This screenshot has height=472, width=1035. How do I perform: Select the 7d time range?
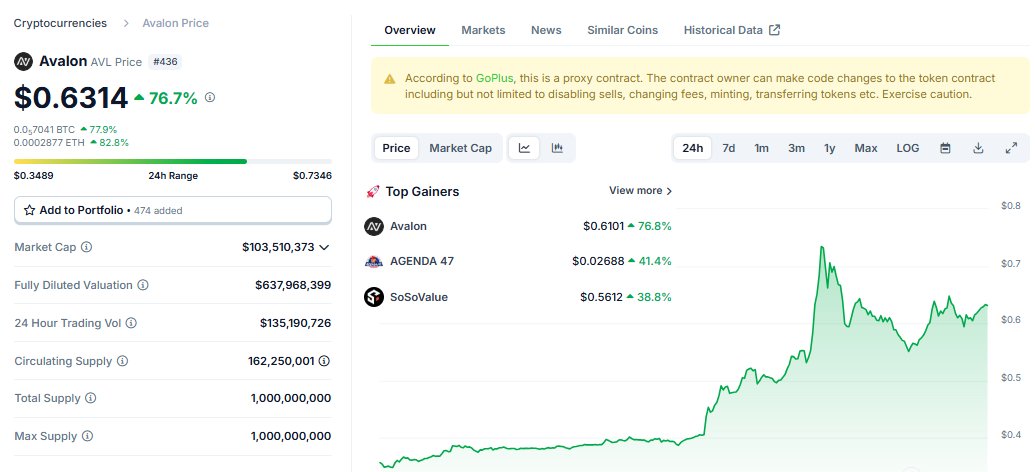(729, 148)
